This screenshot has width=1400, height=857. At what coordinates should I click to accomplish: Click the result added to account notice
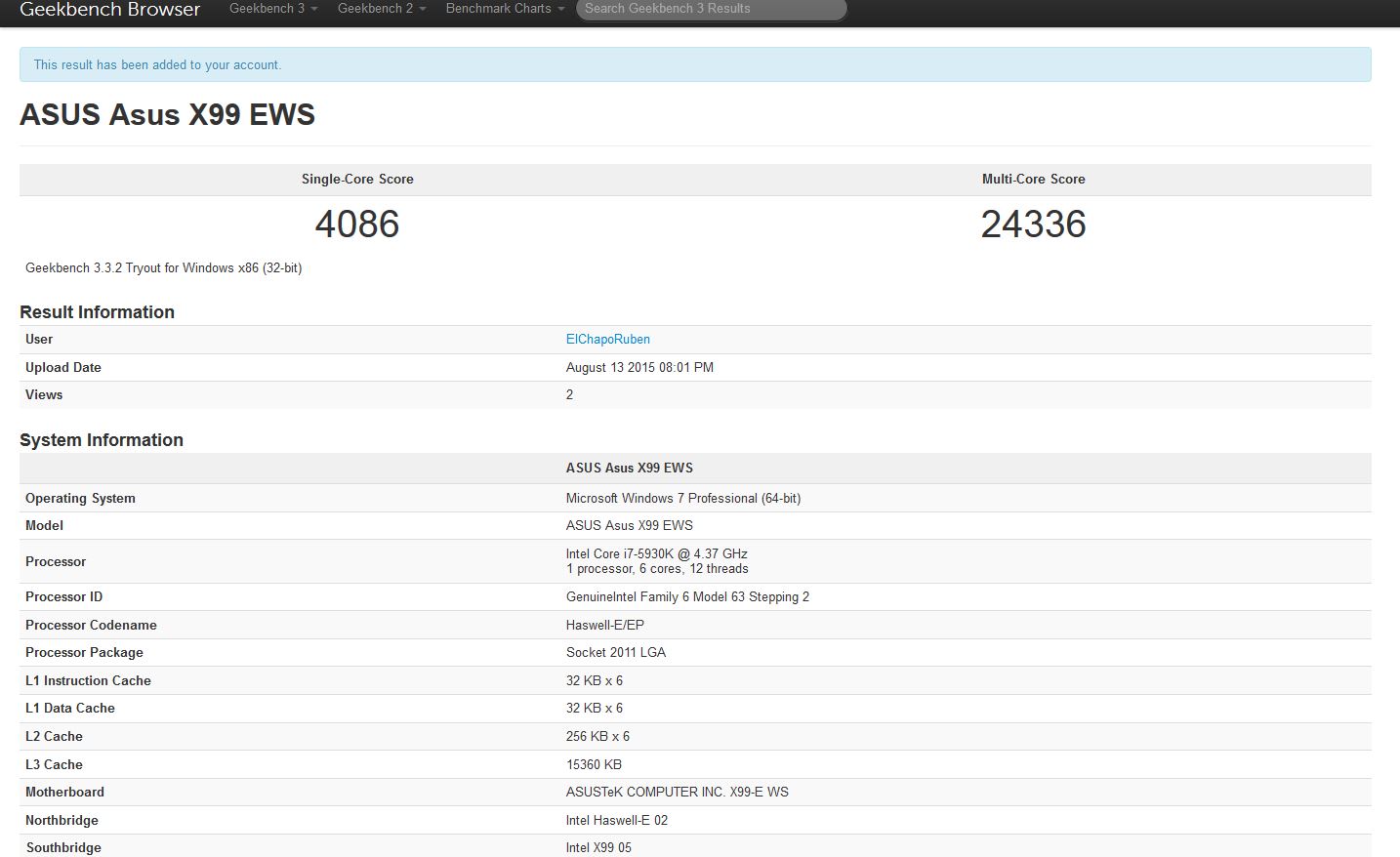pyautogui.click(x=695, y=64)
